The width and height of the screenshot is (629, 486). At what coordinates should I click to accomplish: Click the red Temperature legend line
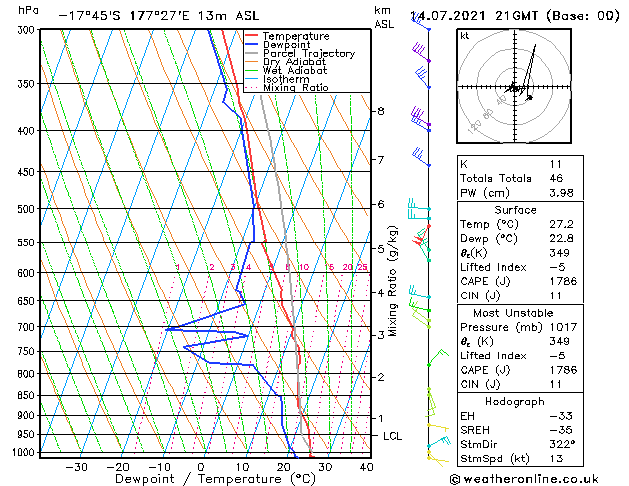pos(252,36)
